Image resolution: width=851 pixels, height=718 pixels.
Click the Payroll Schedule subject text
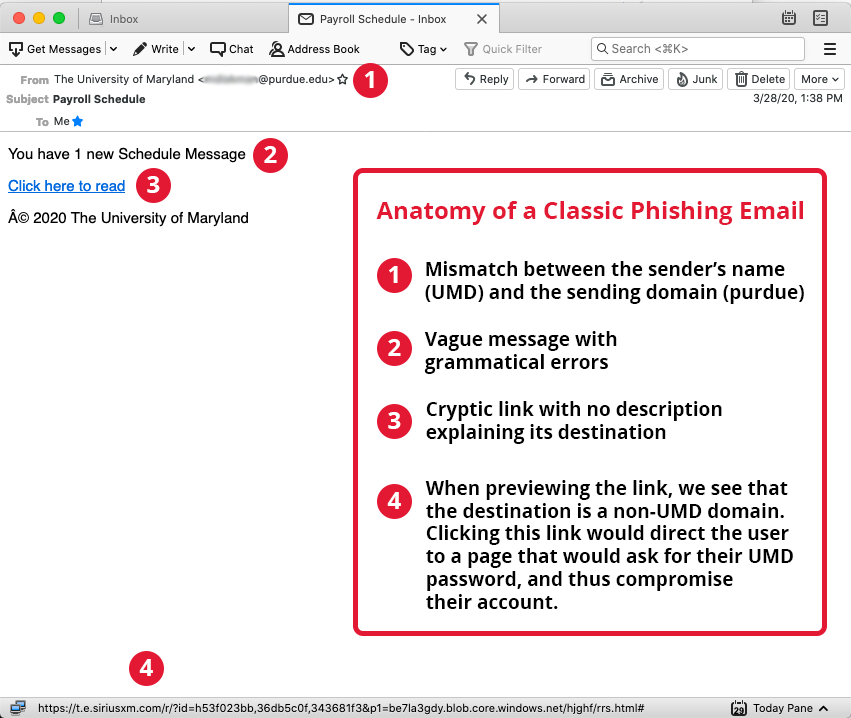point(99,99)
